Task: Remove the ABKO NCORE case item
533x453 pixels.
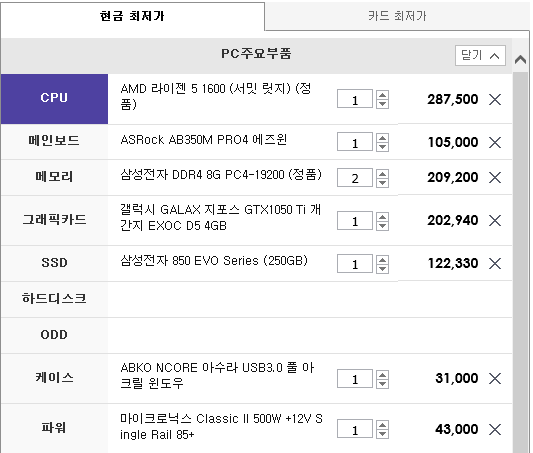Action: click(x=495, y=378)
